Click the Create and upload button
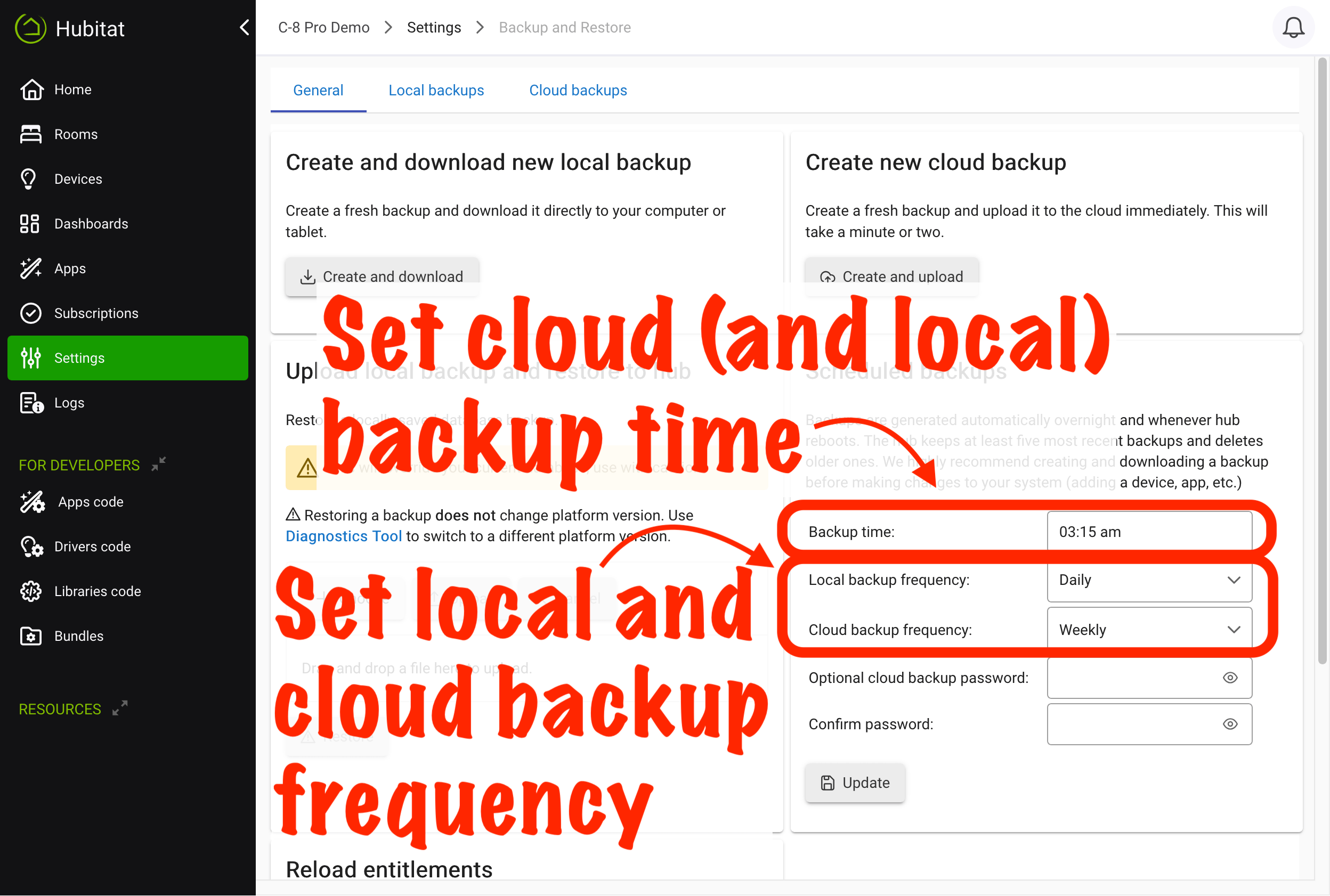1330x896 pixels. pos(891,276)
